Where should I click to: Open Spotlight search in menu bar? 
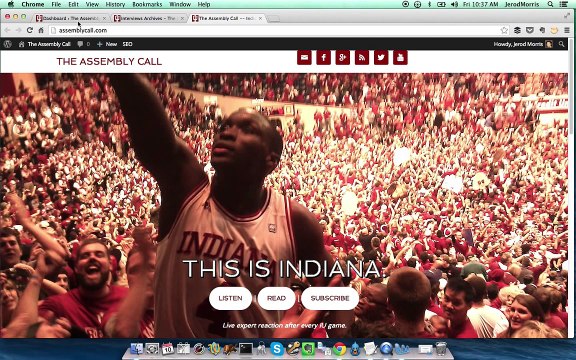(550, 4)
